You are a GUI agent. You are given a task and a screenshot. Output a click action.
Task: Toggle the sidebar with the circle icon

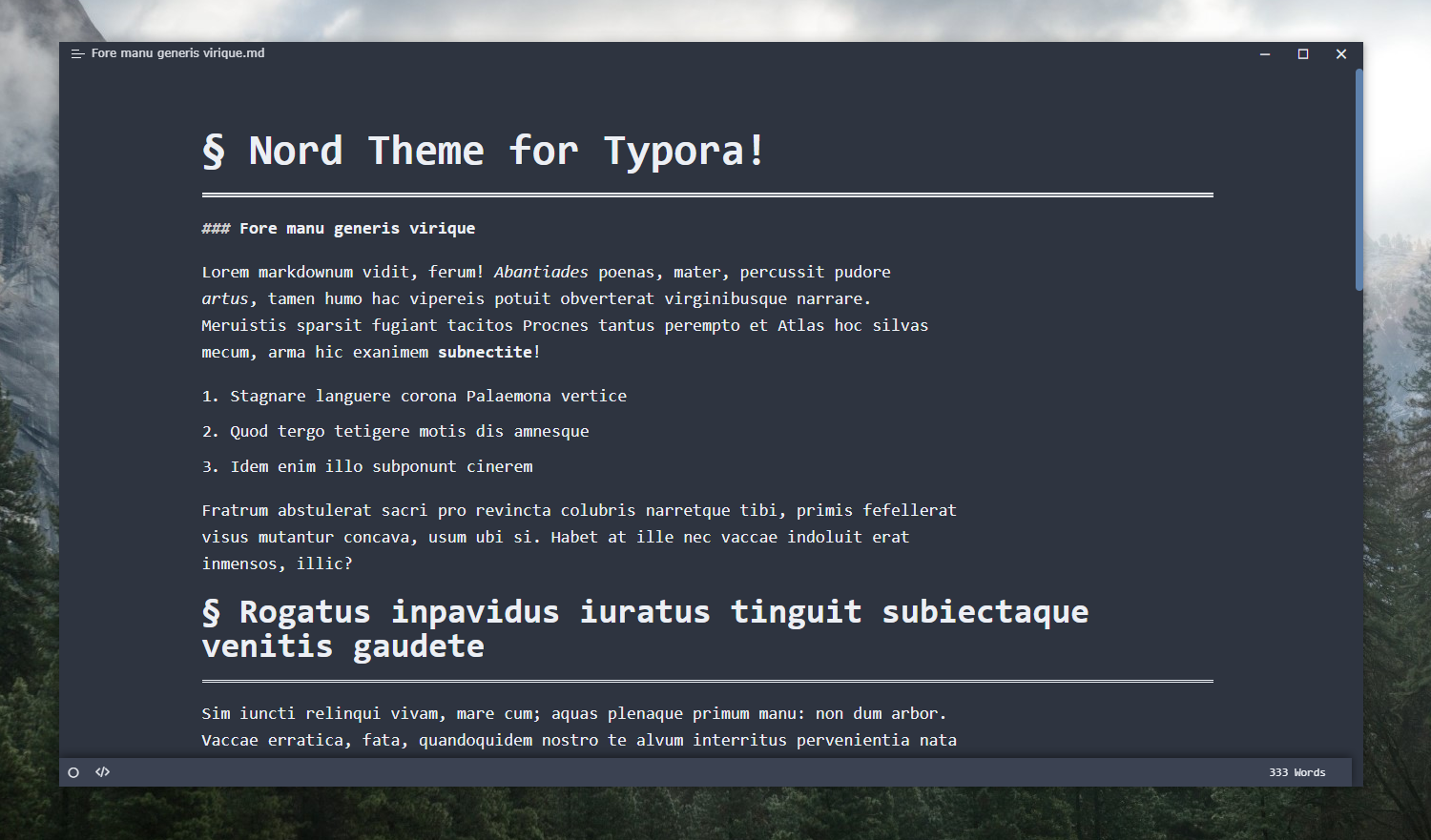click(73, 772)
